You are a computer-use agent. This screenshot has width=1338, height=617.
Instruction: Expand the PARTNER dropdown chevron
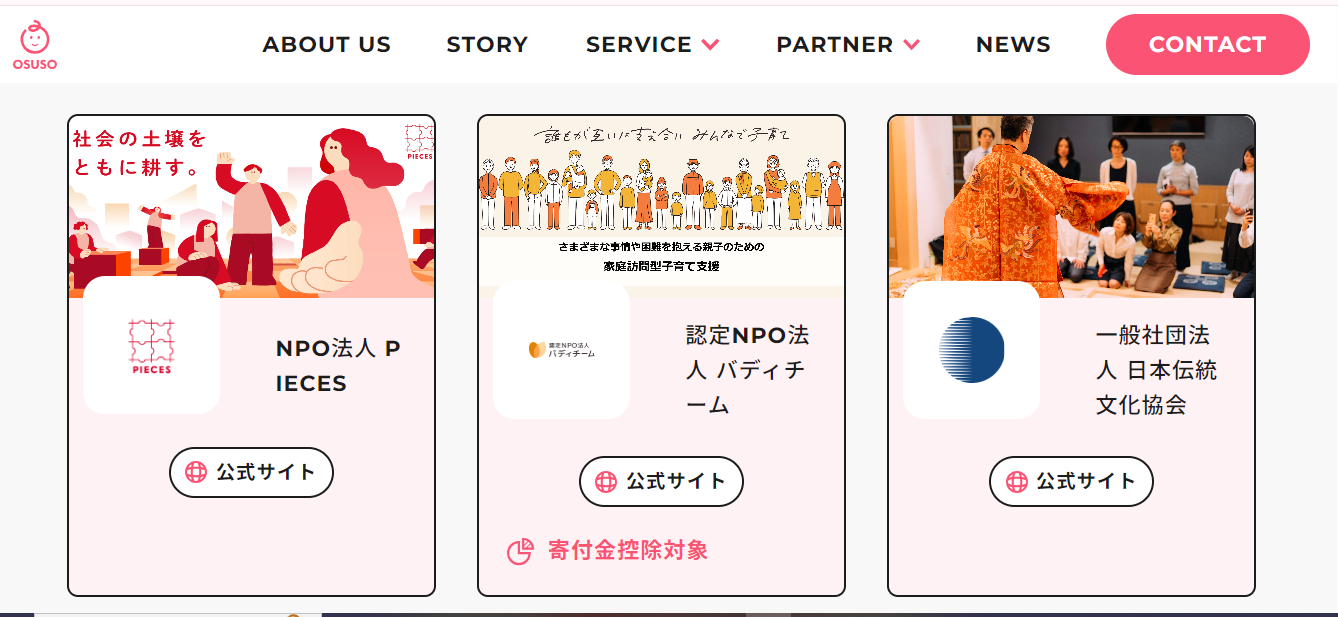(x=911, y=45)
